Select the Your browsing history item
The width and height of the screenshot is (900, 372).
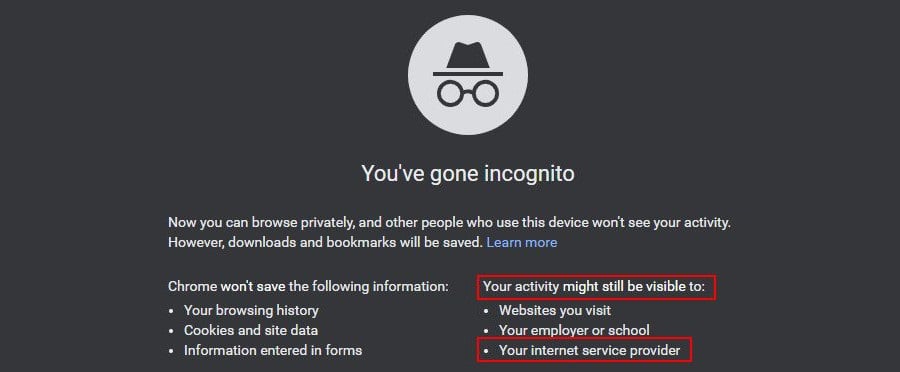(x=251, y=311)
